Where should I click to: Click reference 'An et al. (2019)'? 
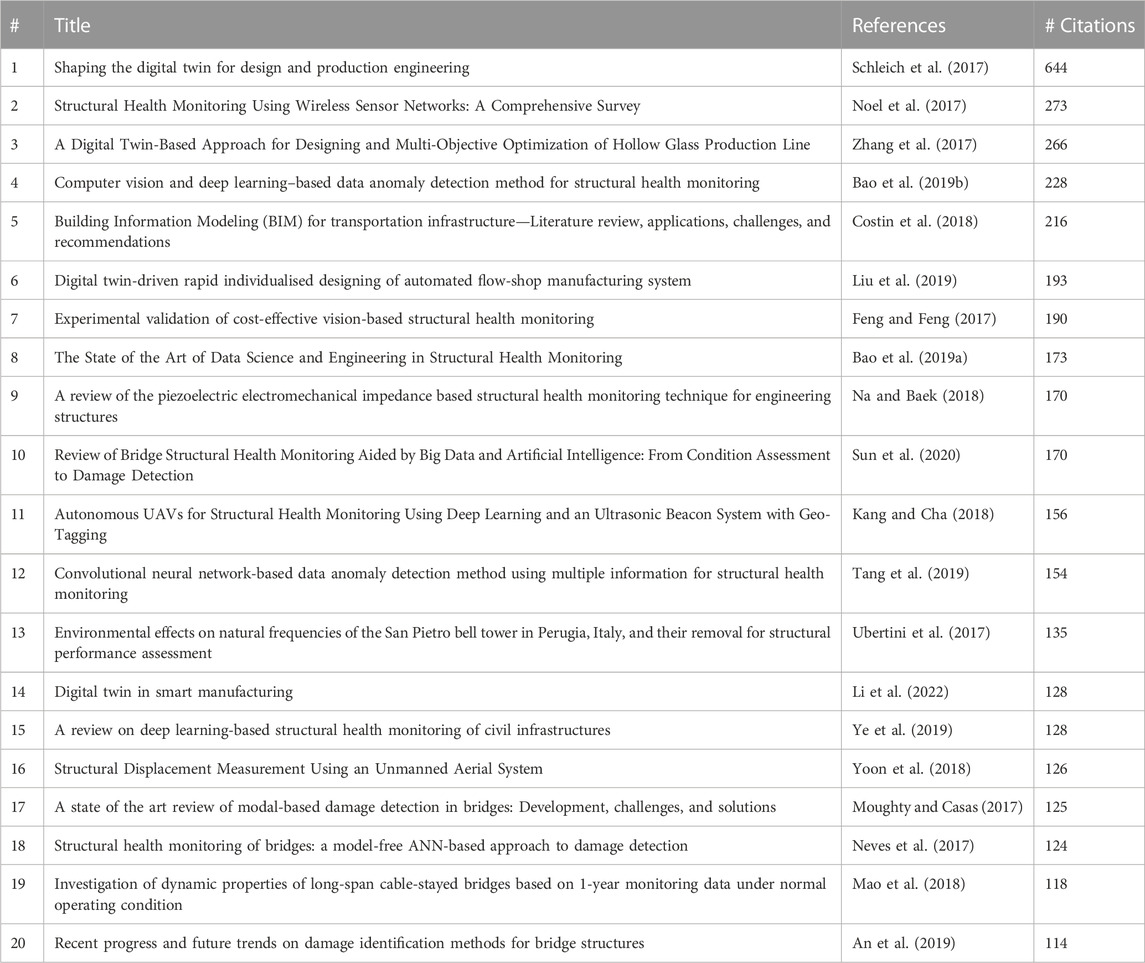(x=903, y=943)
